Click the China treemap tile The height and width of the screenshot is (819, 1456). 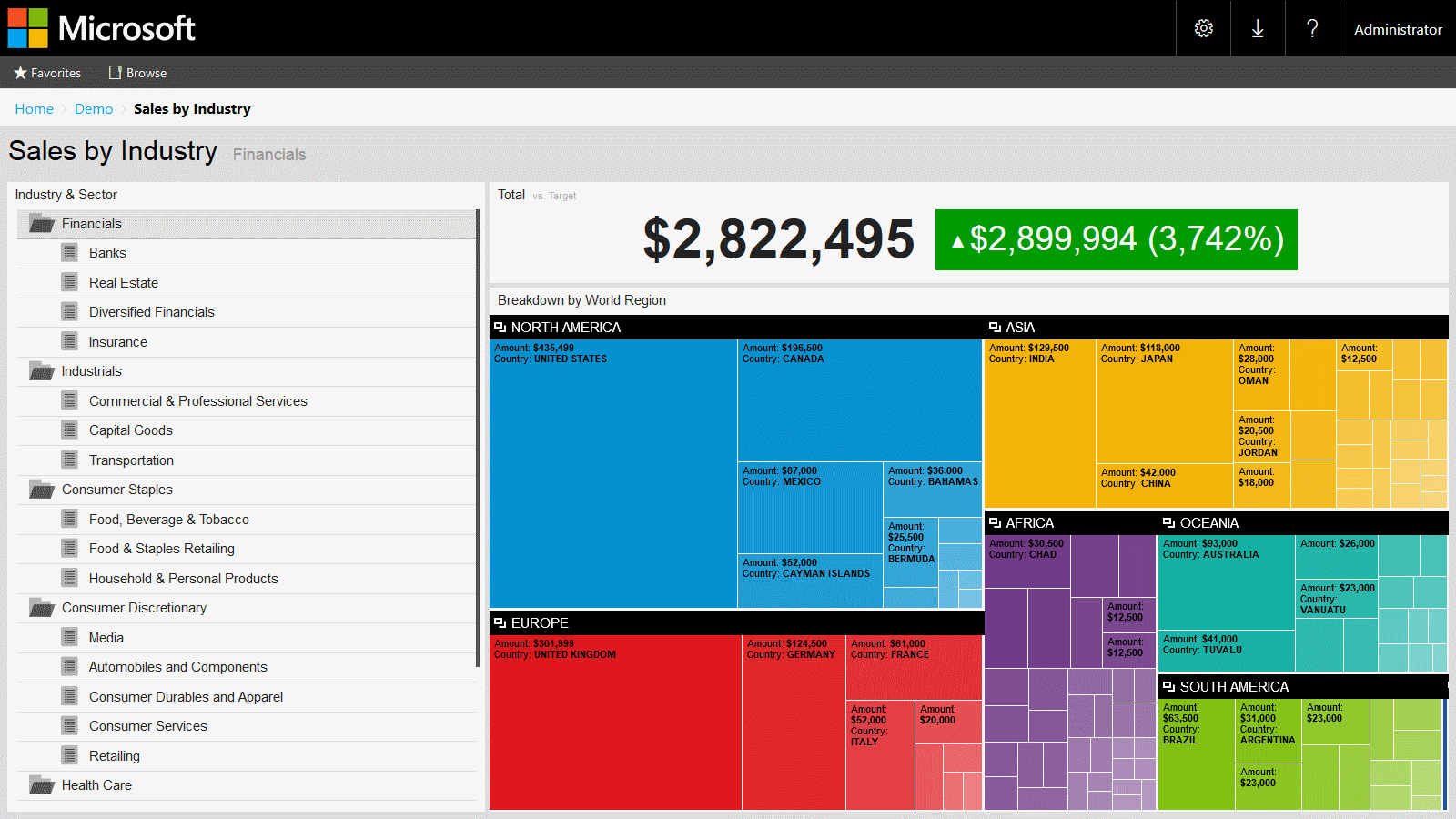(x=1165, y=485)
